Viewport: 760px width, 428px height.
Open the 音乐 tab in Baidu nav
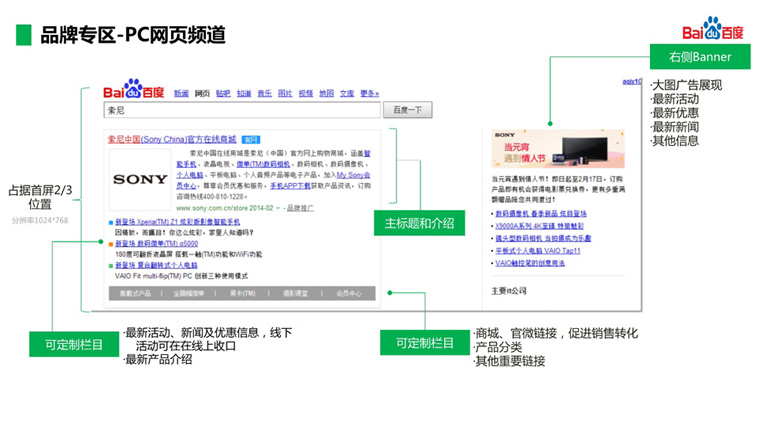coord(265,93)
